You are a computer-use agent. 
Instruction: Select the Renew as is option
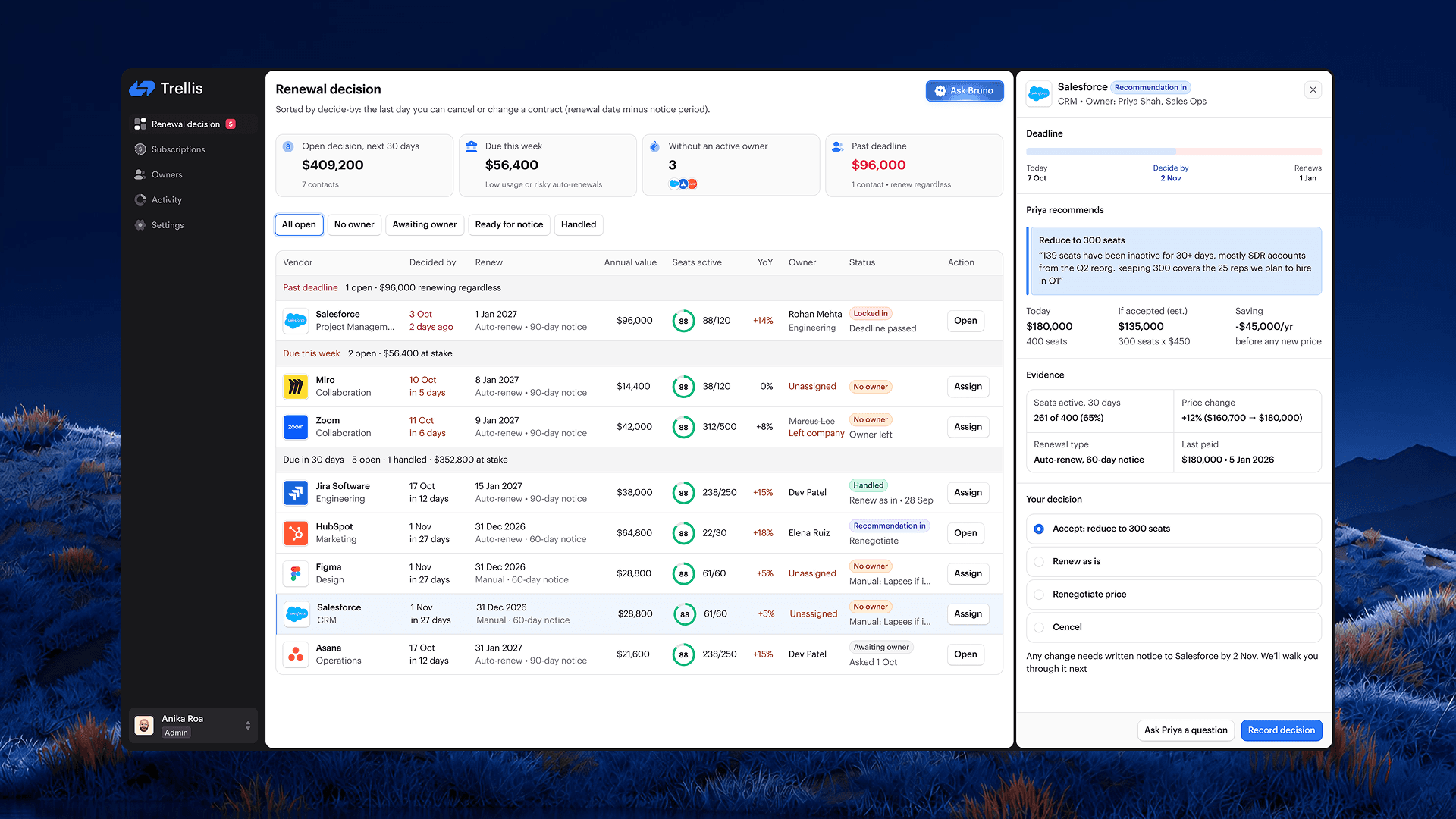(1173, 562)
